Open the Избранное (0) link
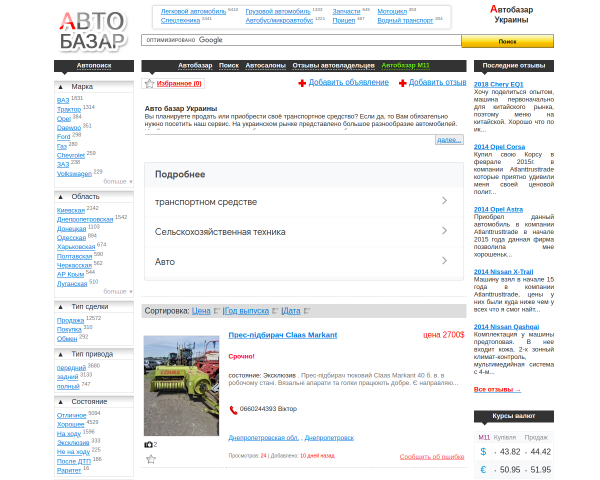The image size is (600, 480). tap(179, 83)
